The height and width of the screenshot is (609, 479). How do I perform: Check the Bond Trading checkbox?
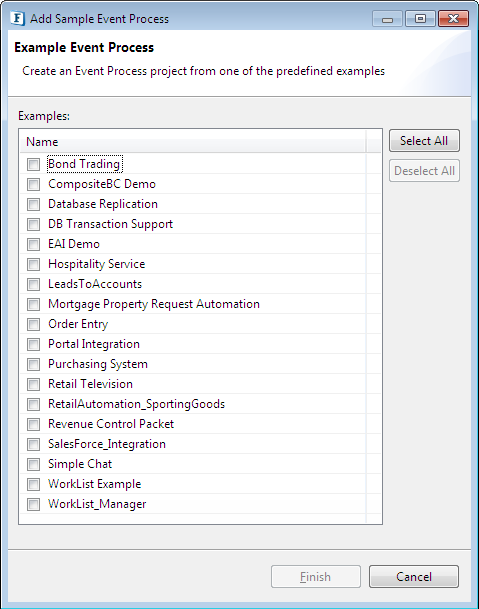(33, 164)
